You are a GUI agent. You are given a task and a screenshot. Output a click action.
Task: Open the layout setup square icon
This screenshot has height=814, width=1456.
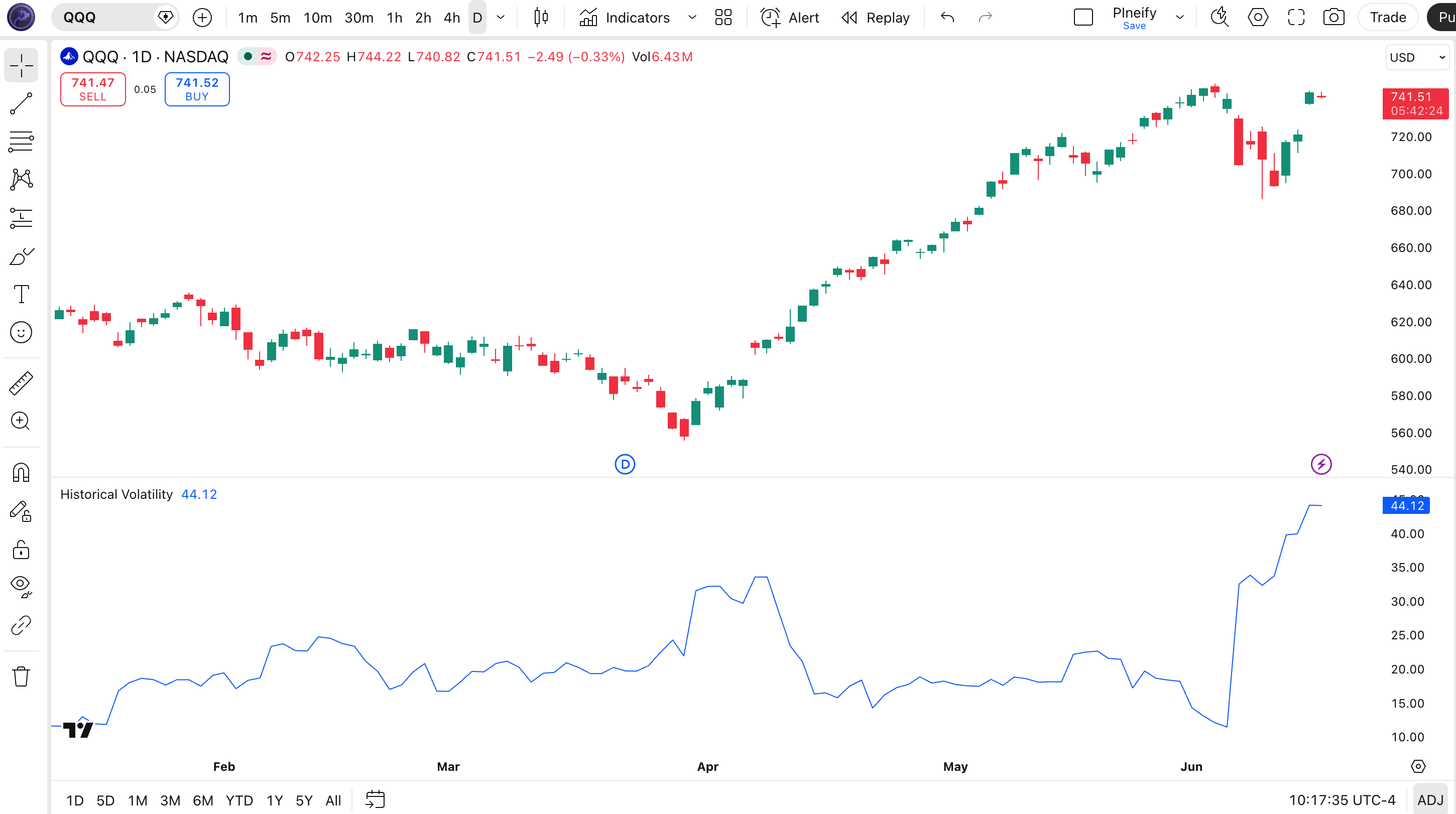(1083, 18)
